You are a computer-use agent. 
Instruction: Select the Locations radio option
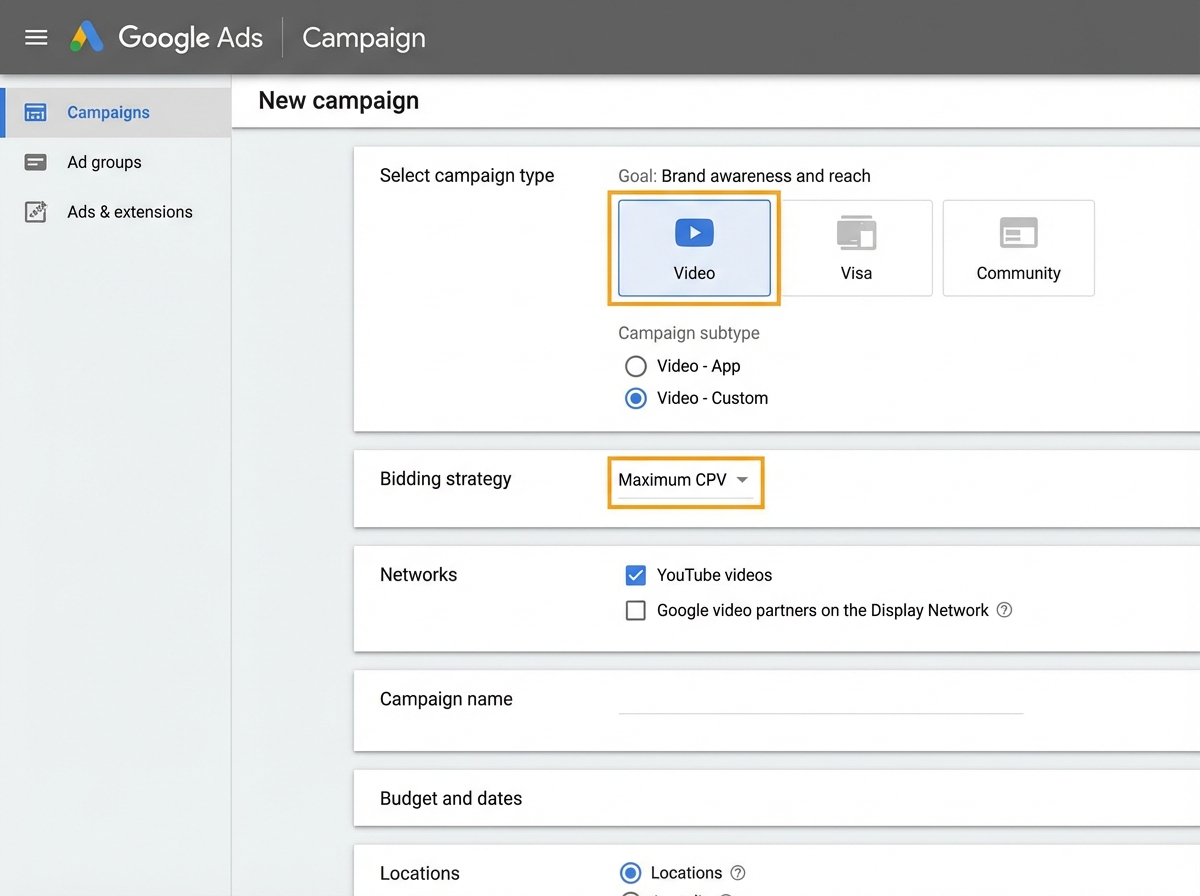point(630,872)
